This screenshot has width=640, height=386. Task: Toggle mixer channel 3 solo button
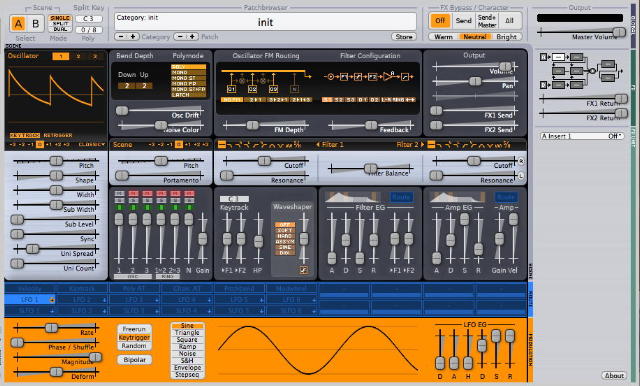tap(147, 200)
